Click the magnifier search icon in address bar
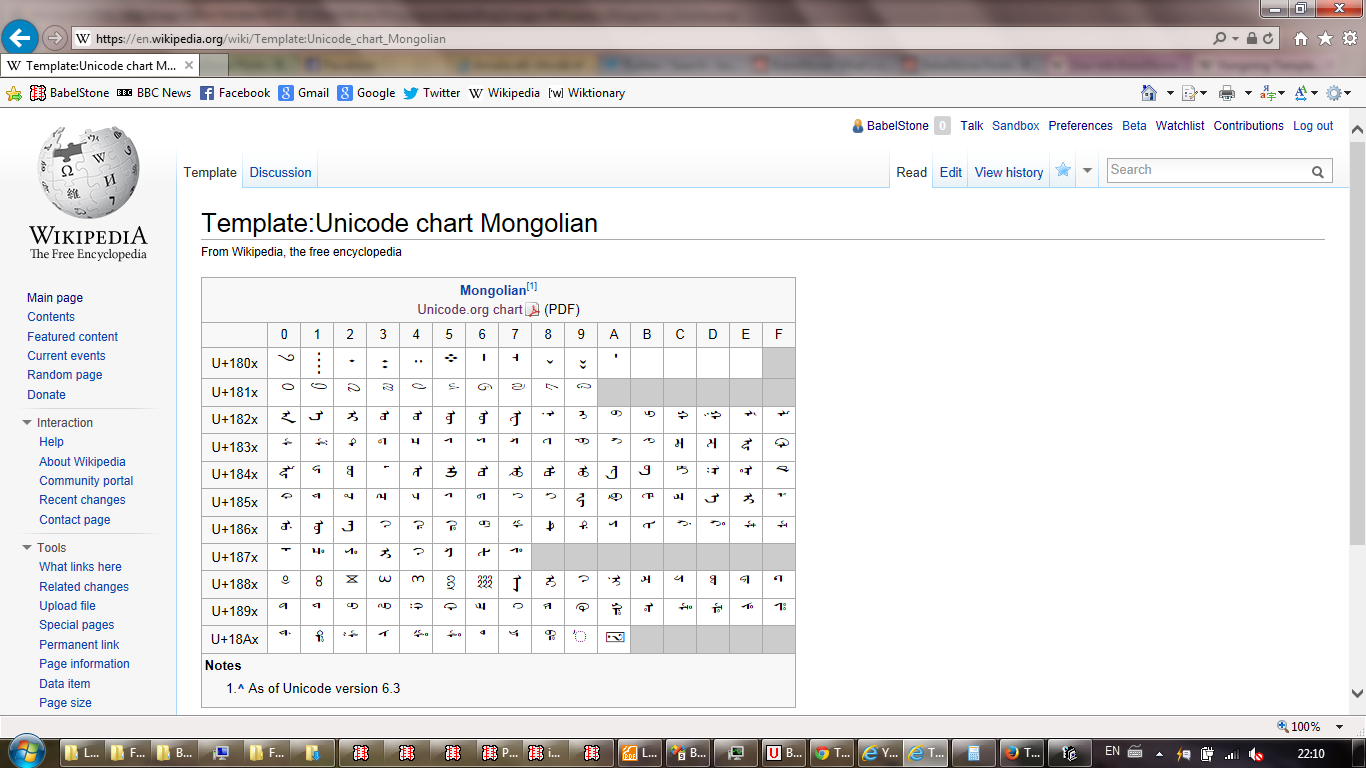Screen dimensions: 1366x768 (1220, 39)
